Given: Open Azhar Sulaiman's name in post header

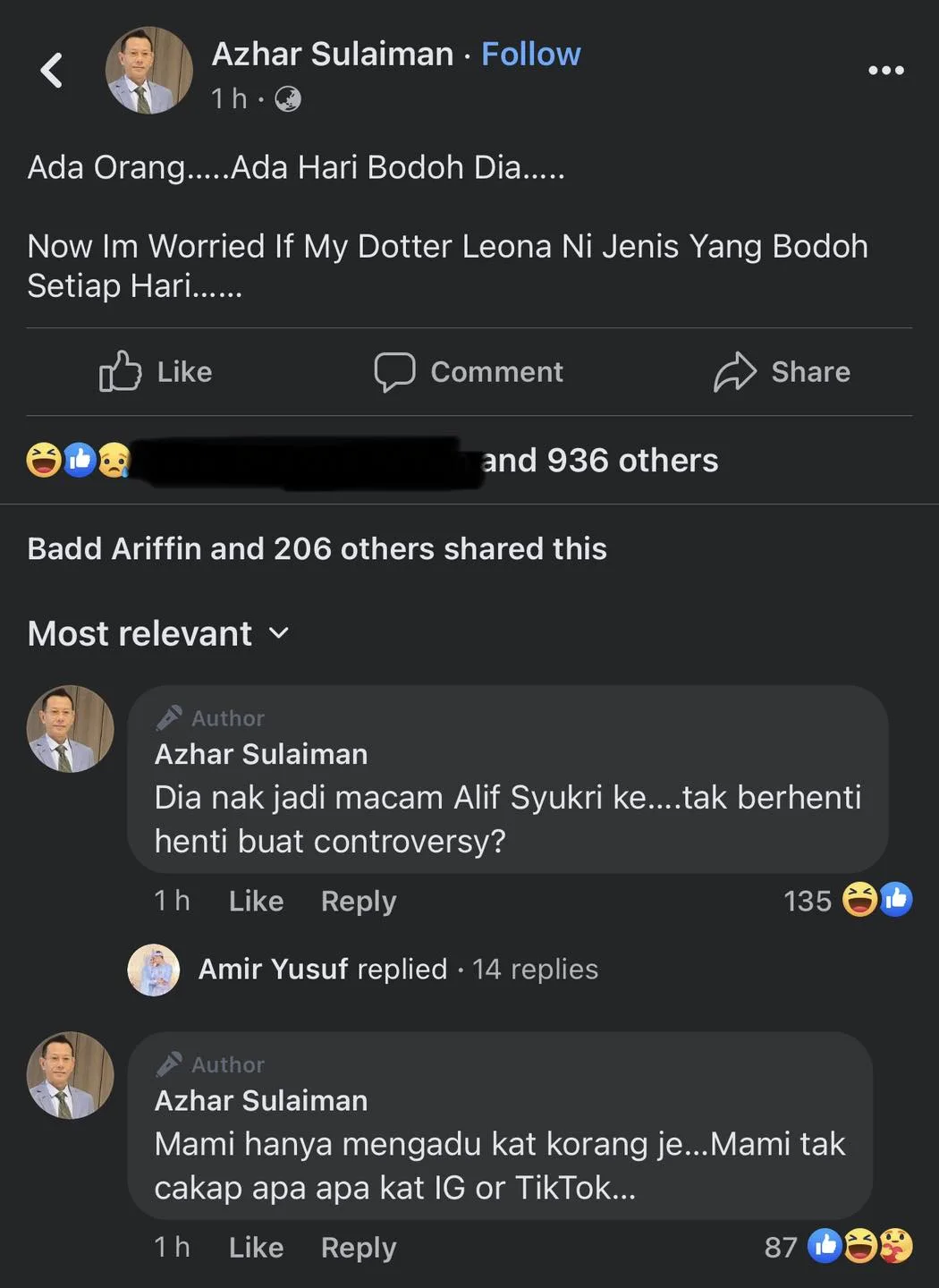Looking at the screenshot, I should point(332,54).
